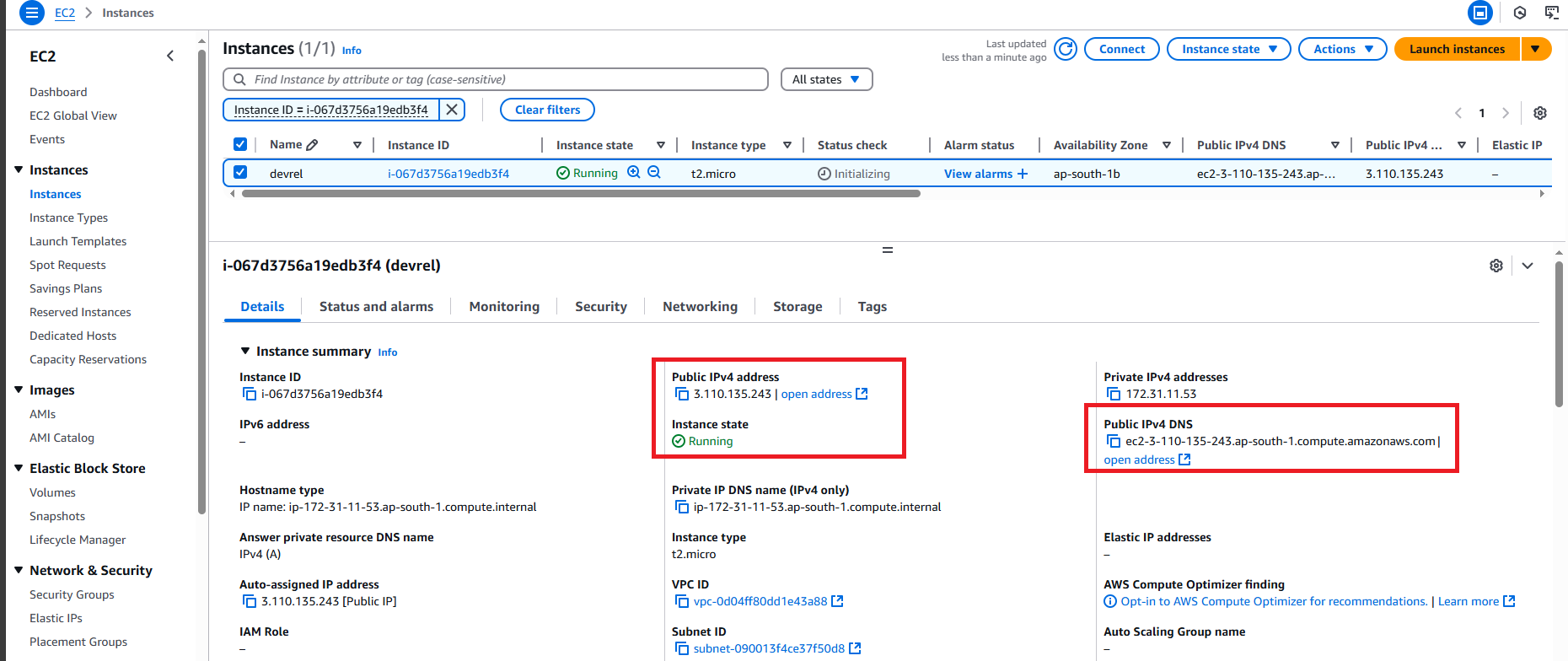The height and width of the screenshot is (661, 1568).
Task: Open details panel settings gear
Action: [1496, 266]
